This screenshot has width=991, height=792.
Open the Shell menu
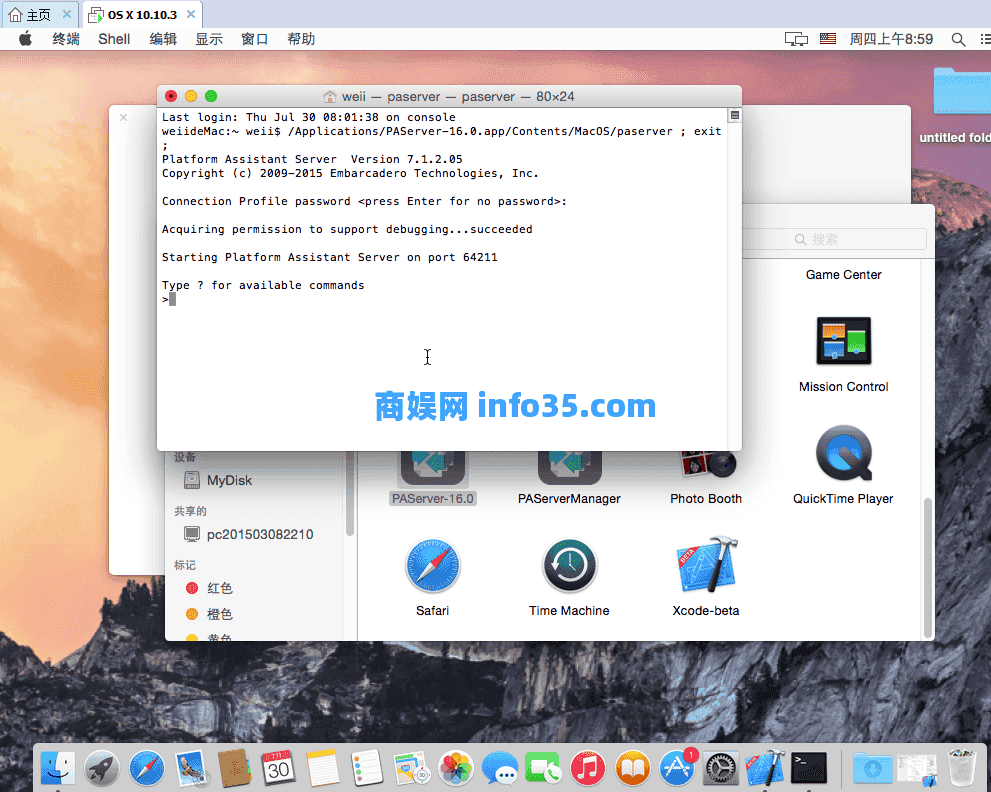pos(114,39)
